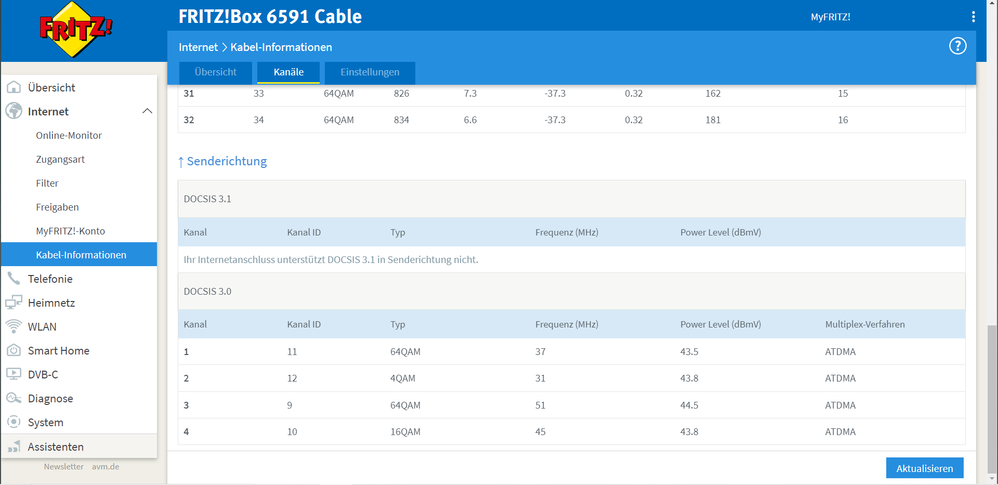Click the 4QAM type cell

pos(402,378)
